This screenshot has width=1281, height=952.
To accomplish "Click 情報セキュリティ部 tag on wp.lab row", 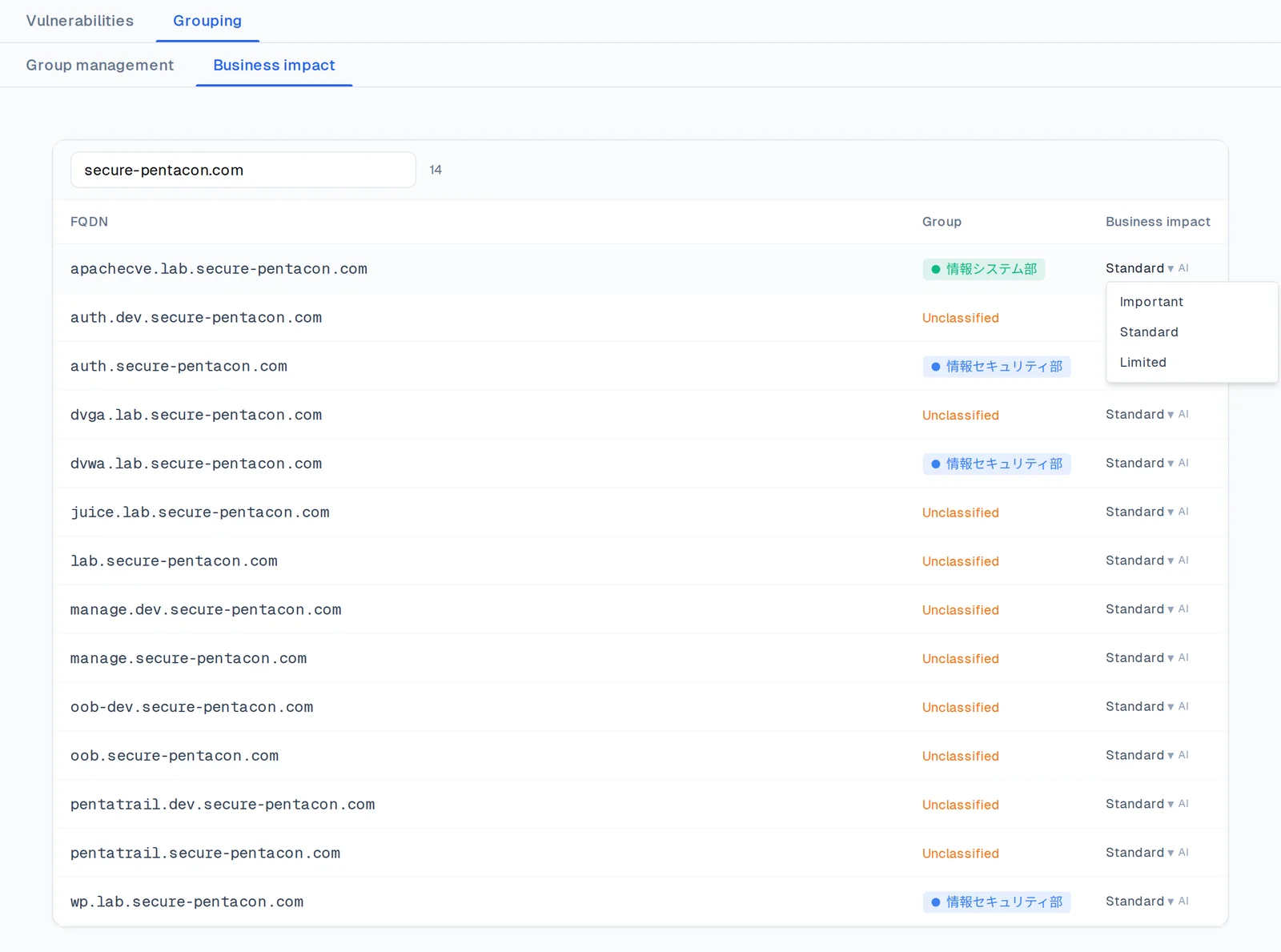I will pos(997,902).
